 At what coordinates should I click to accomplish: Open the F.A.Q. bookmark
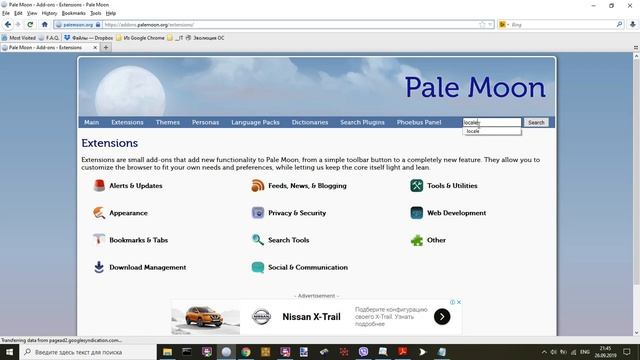[x=49, y=38]
